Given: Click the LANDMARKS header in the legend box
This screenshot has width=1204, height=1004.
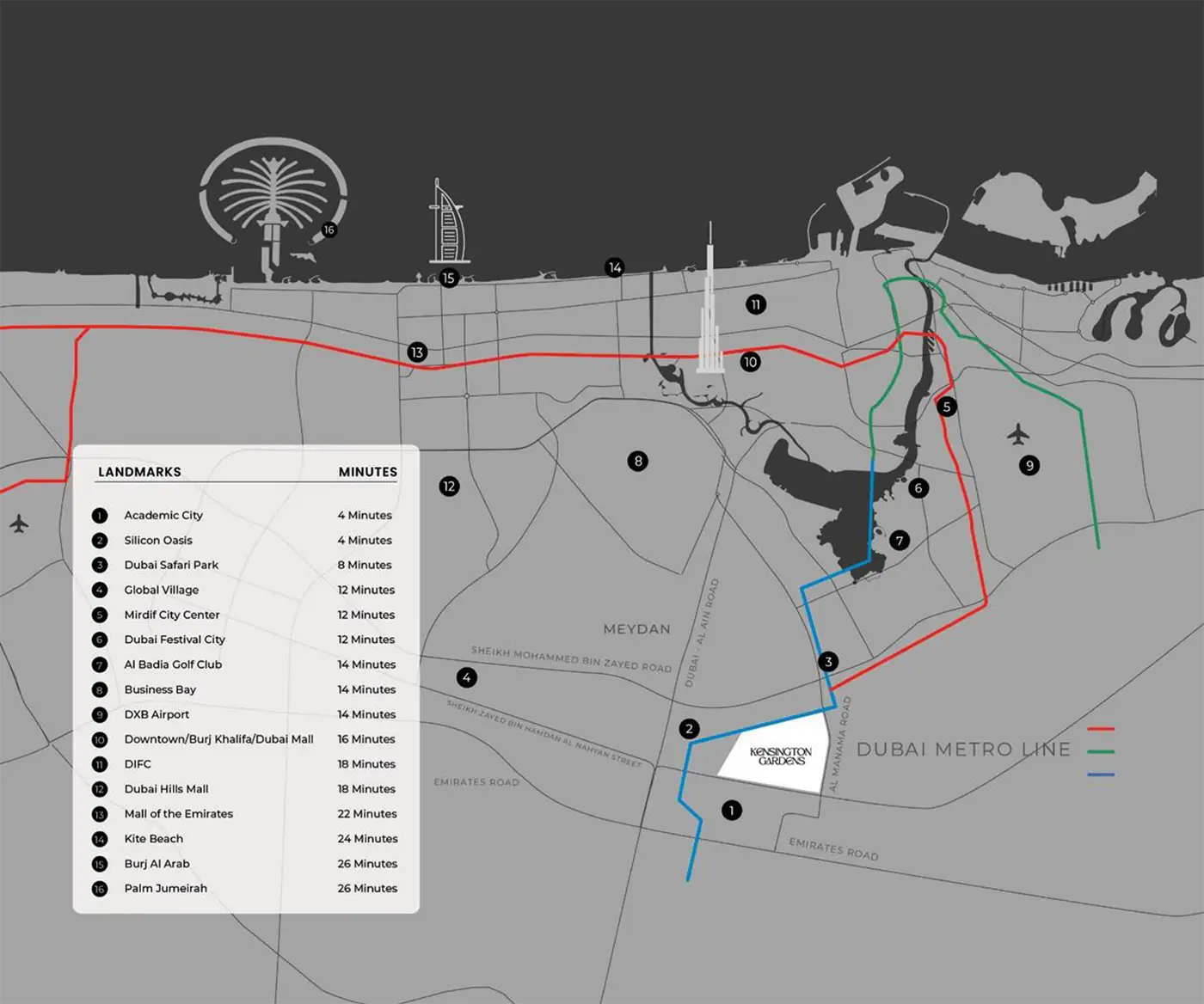Looking at the screenshot, I should 139,472.
